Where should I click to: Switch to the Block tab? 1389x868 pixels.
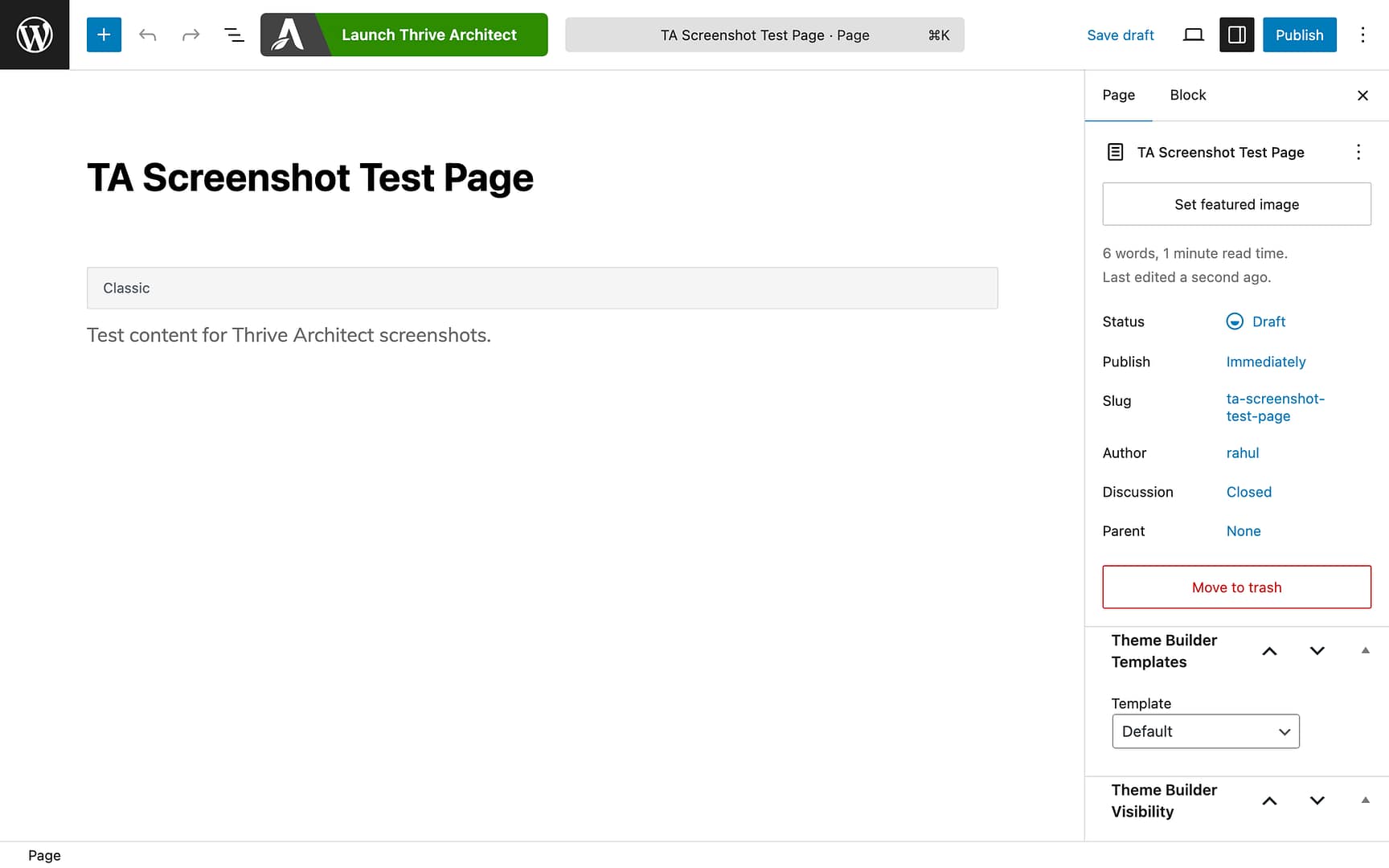point(1187,95)
